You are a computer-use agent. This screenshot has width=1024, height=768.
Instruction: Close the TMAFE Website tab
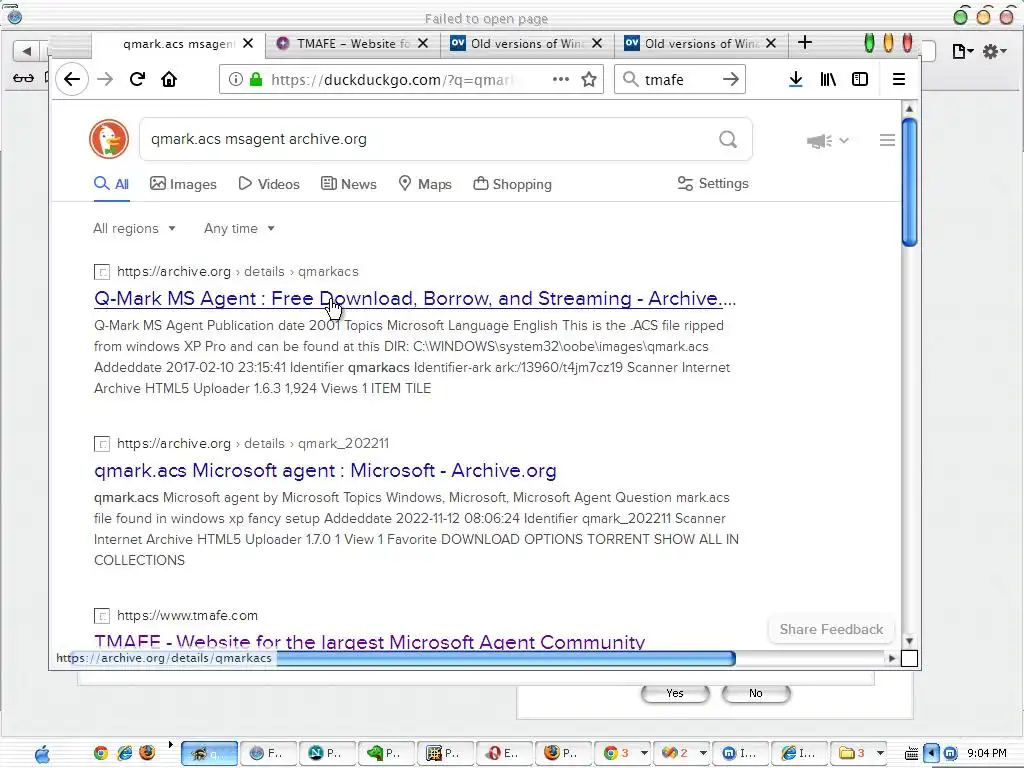[423, 44]
